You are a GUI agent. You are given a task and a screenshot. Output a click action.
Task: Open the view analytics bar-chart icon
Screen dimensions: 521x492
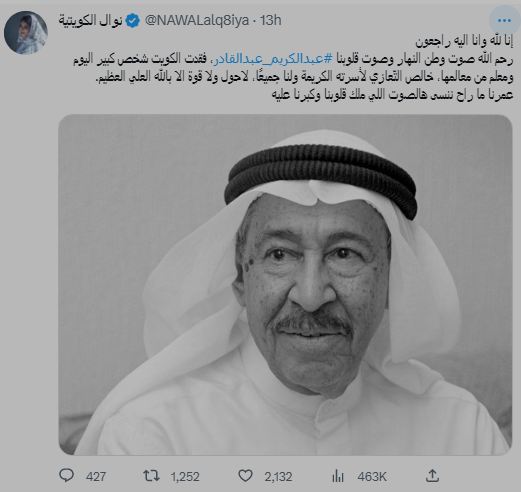point(338,476)
